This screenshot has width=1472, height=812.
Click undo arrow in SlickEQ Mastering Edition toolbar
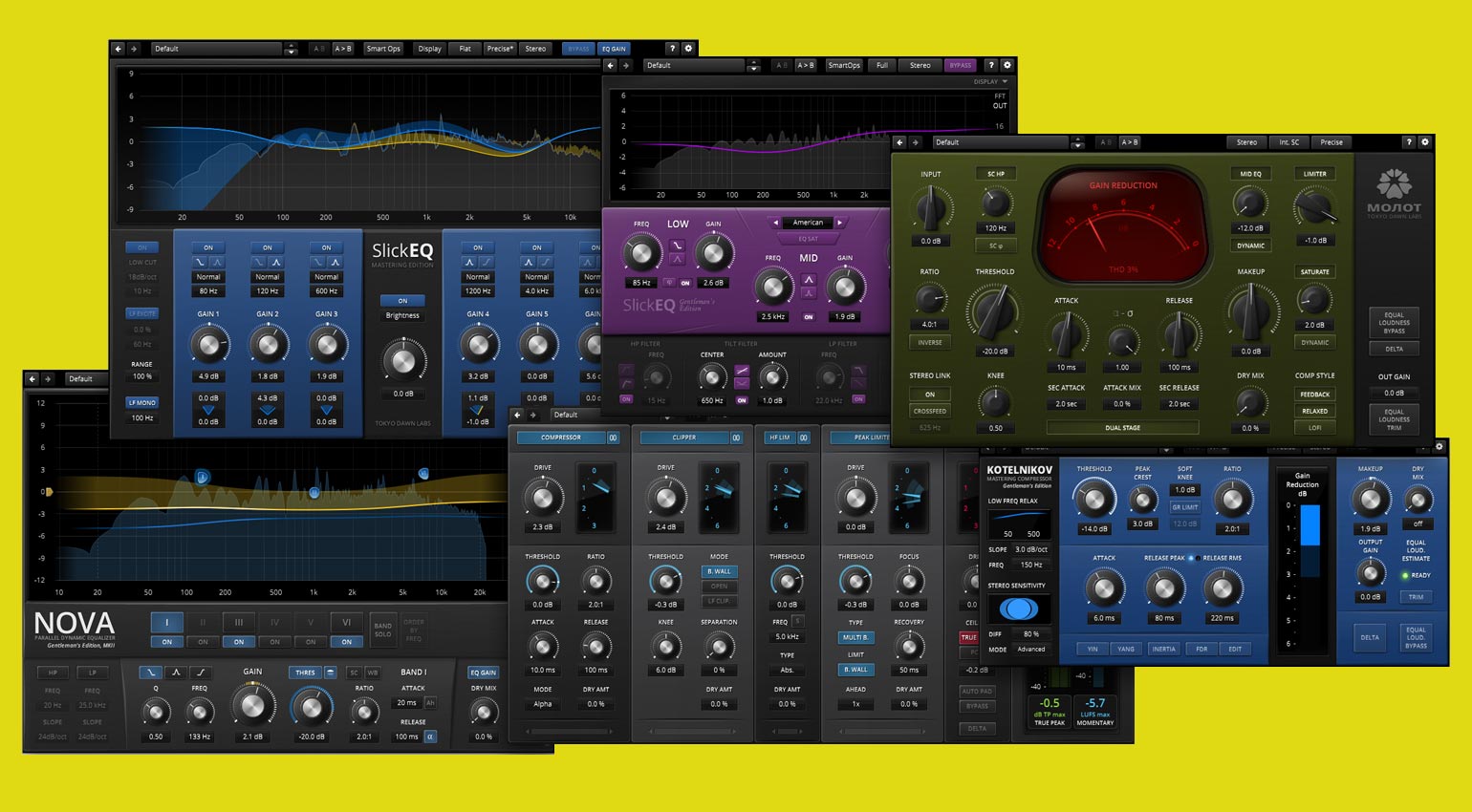click(x=118, y=48)
